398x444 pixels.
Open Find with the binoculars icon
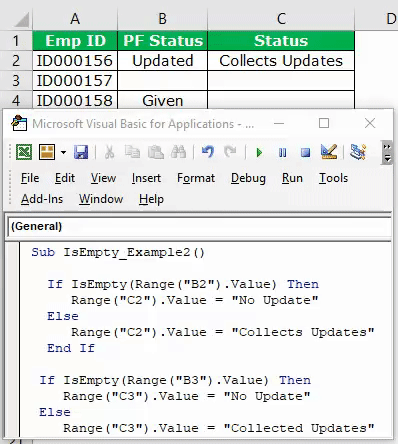[178, 152]
